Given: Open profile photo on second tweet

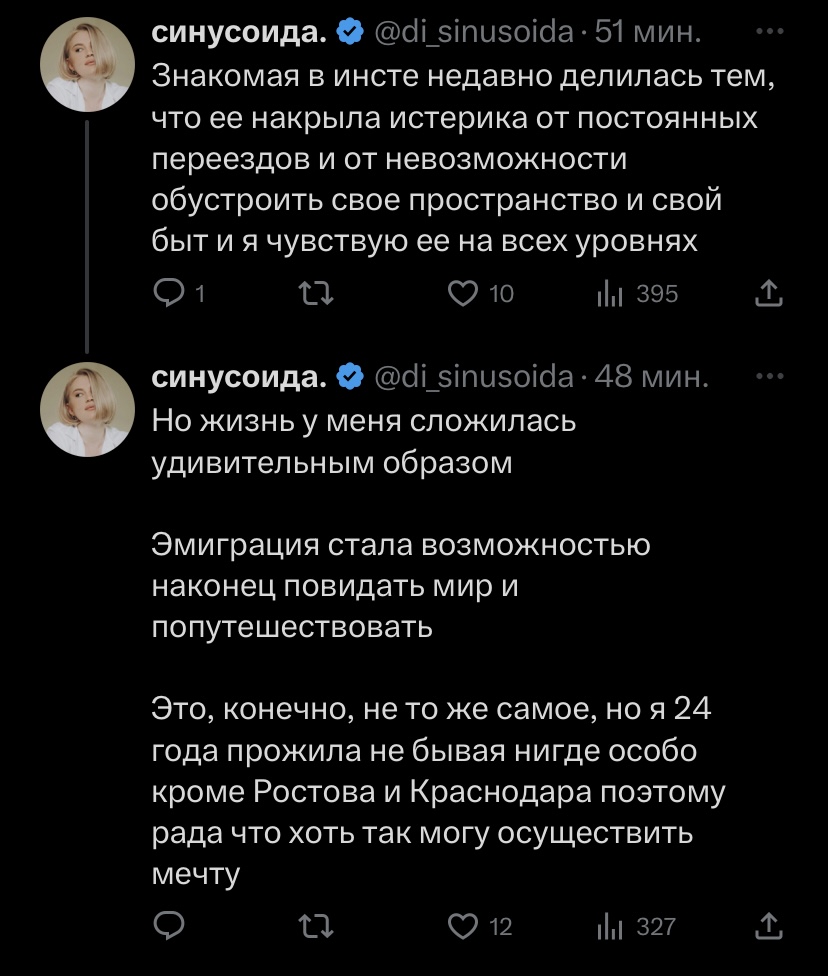Looking at the screenshot, I should (x=87, y=409).
